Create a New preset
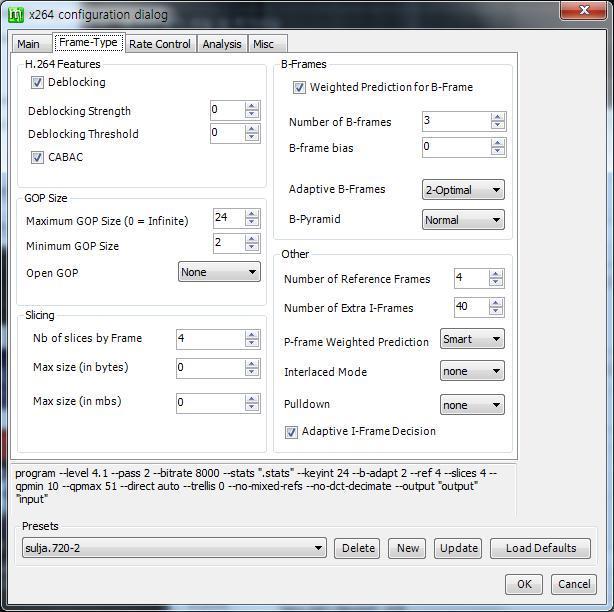Viewport: 614px width, 612px height. pos(407,548)
